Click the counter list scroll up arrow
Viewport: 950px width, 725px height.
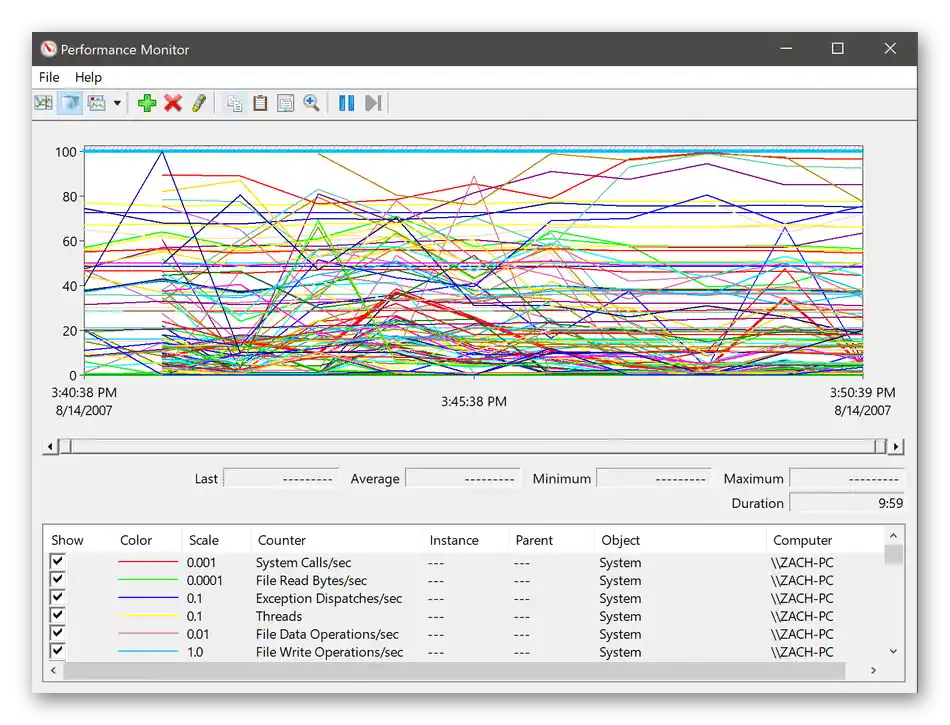pyautogui.click(x=893, y=535)
